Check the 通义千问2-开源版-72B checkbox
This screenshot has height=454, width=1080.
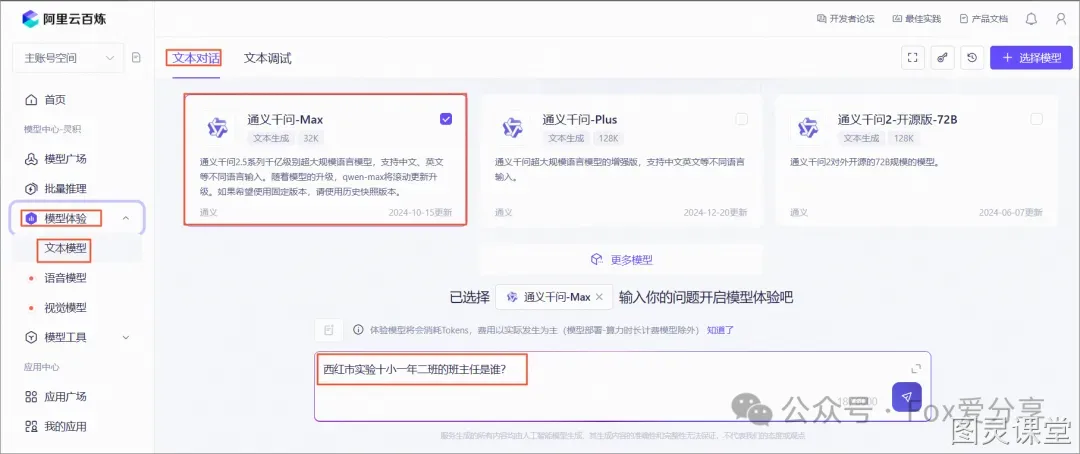click(1037, 119)
